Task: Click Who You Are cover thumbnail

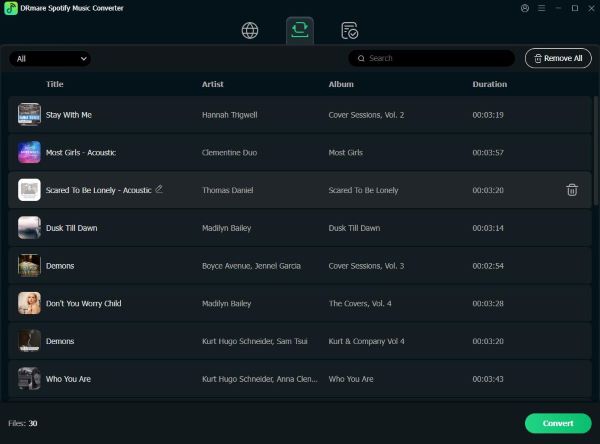Action: coord(29,379)
